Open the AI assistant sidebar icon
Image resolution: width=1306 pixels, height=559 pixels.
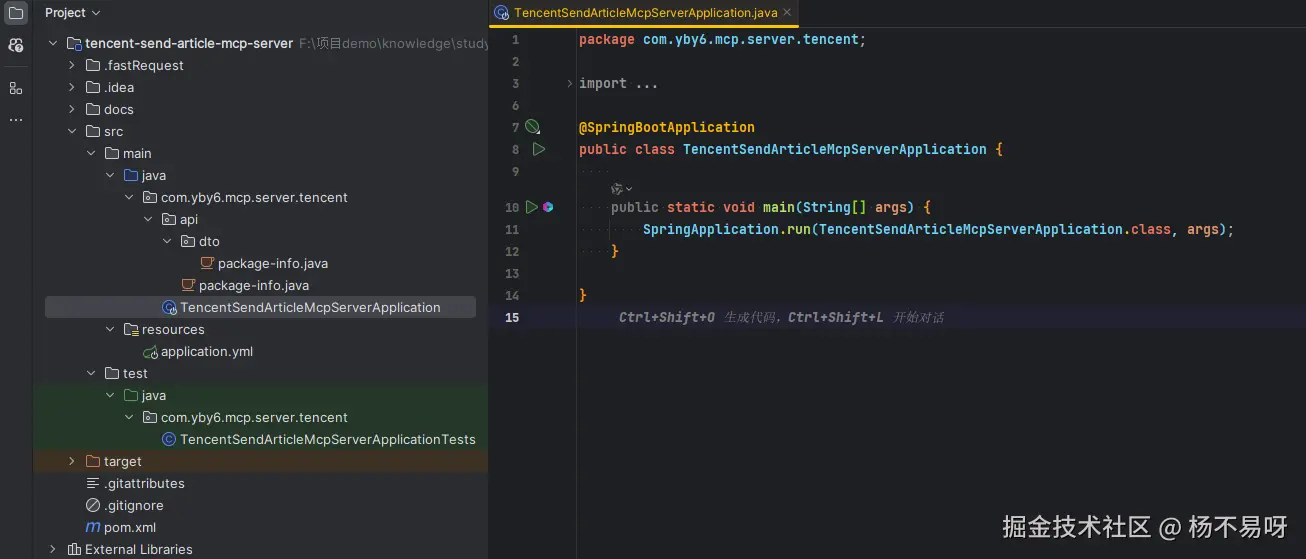pos(16,45)
